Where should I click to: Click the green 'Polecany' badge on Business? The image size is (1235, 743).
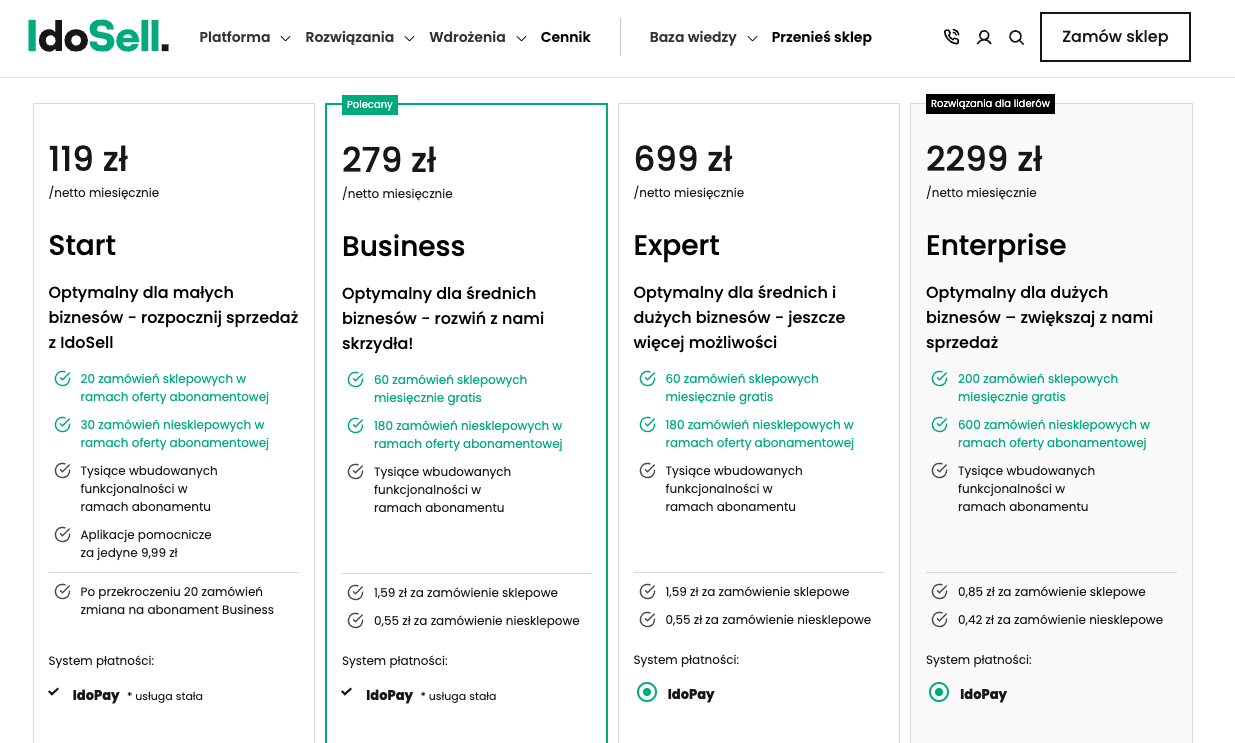369,104
